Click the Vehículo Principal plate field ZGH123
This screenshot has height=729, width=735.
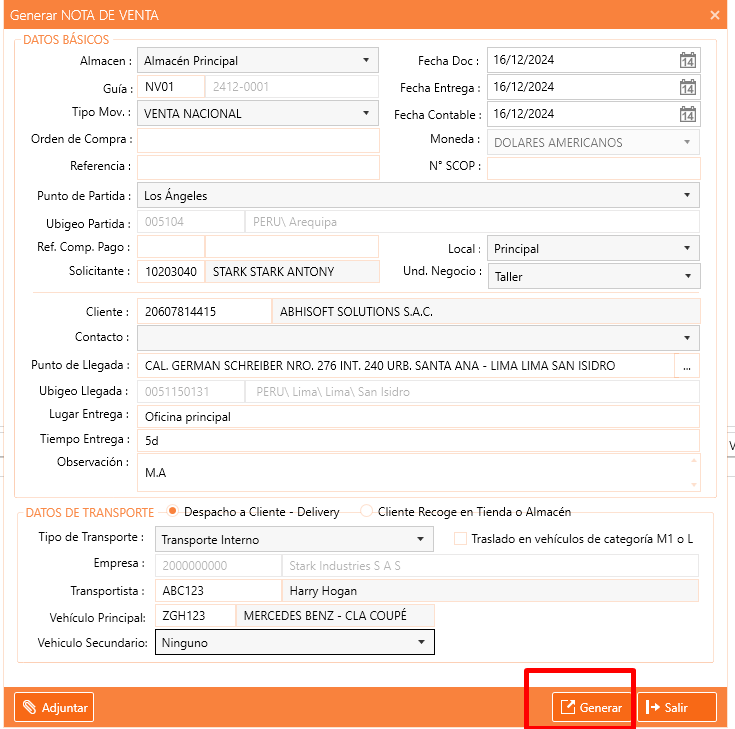click(x=195, y=616)
